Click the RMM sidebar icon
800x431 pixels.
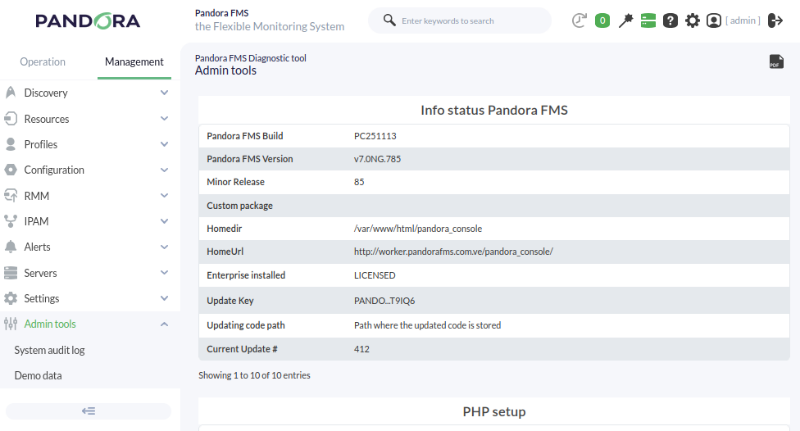(x=10, y=195)
